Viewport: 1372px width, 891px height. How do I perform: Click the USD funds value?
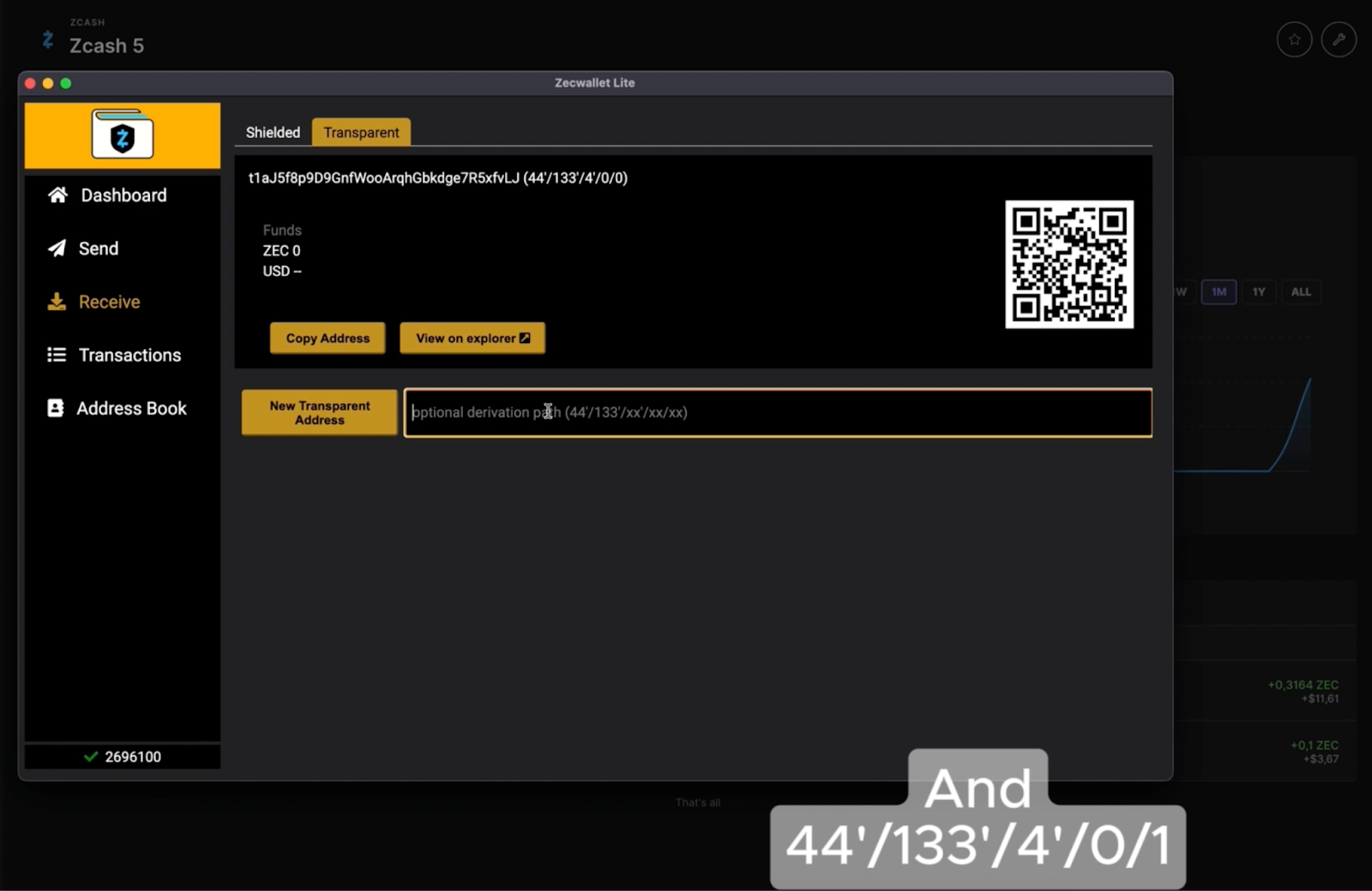click(282, 271)
